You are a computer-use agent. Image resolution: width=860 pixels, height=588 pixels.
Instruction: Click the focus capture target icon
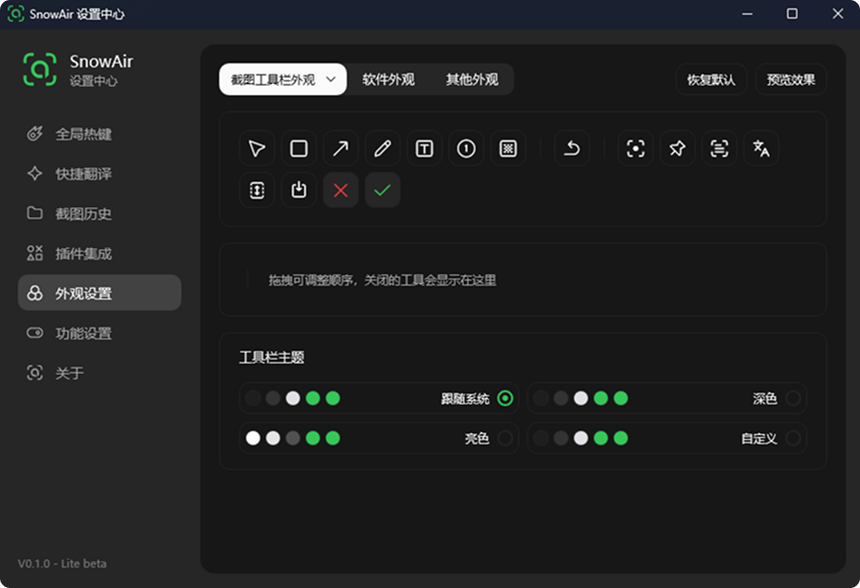[x=636, y=149]
